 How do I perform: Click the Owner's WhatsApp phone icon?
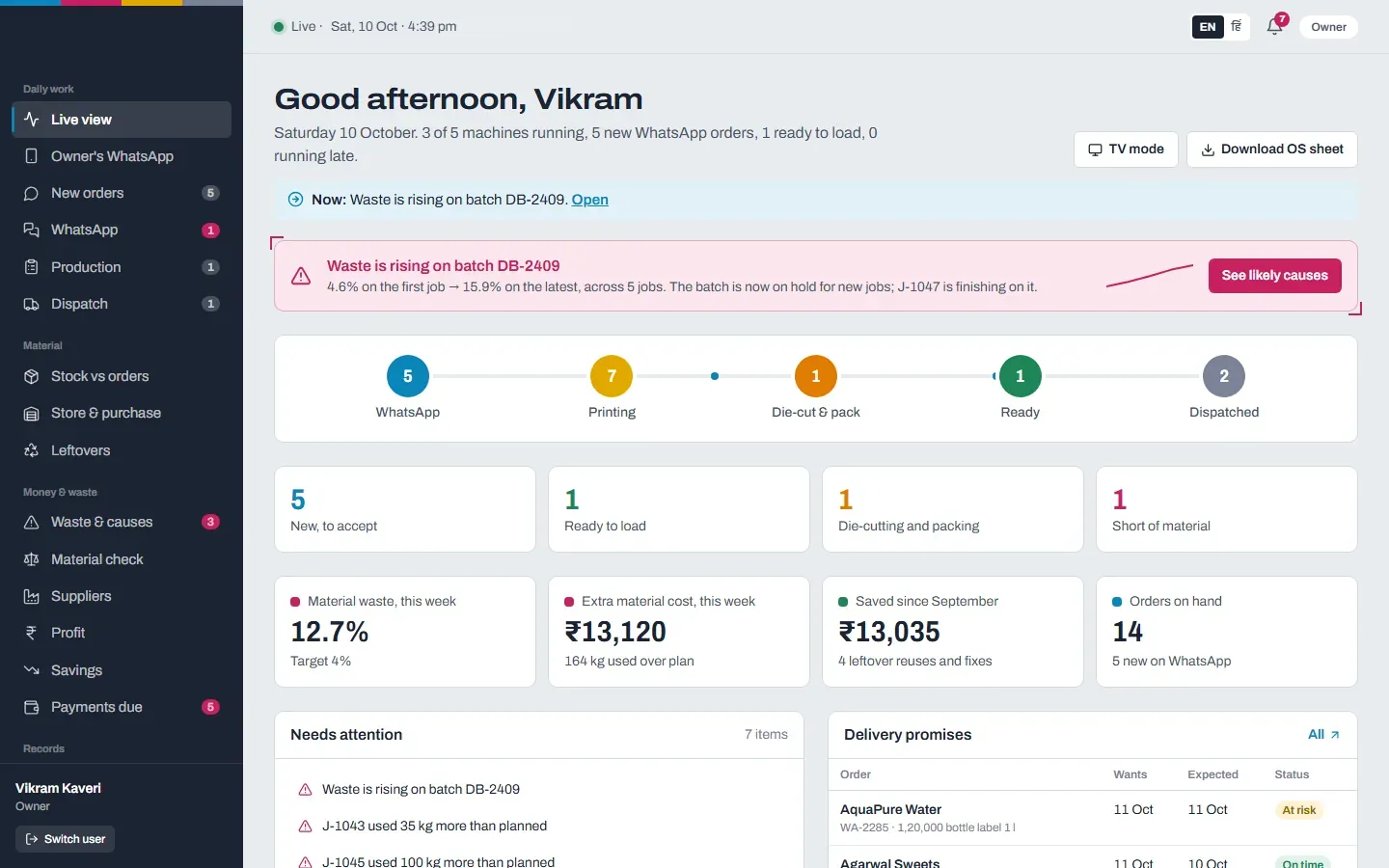click(x=31, y=156)
